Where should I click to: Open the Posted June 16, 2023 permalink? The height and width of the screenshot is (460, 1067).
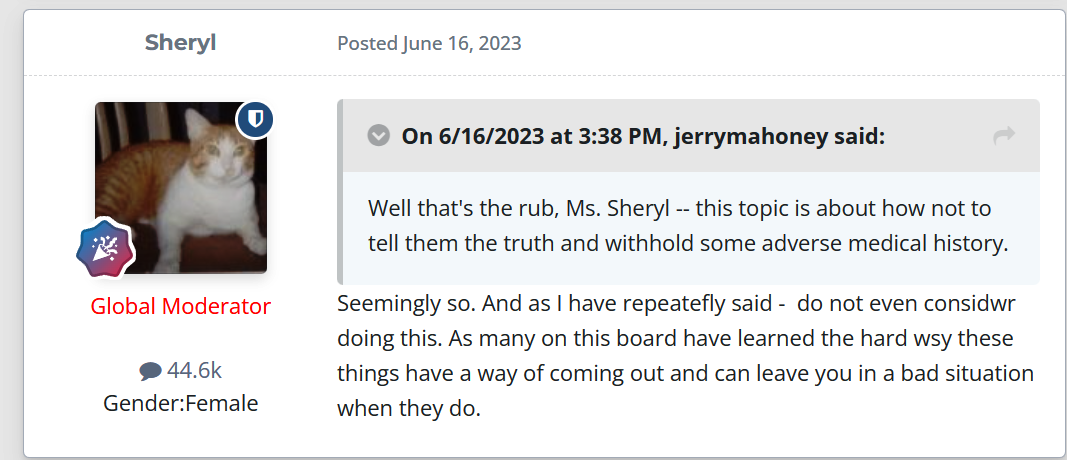click(429, 44)
